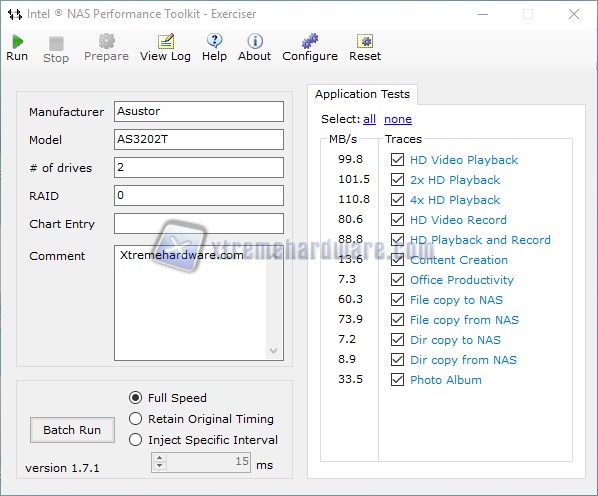Click the Photo Album trace label
598x496 pixels.
446,380
